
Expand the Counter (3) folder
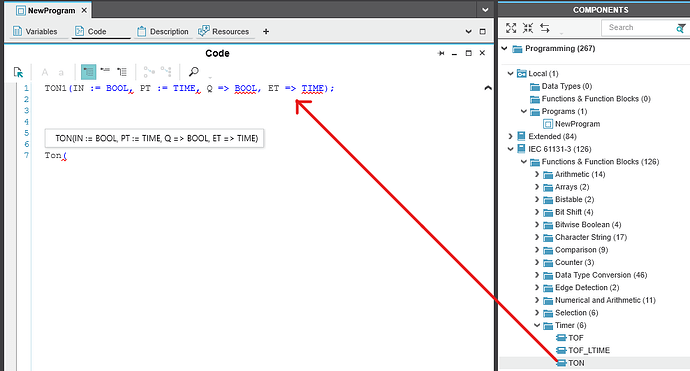[x=537, y=262]
